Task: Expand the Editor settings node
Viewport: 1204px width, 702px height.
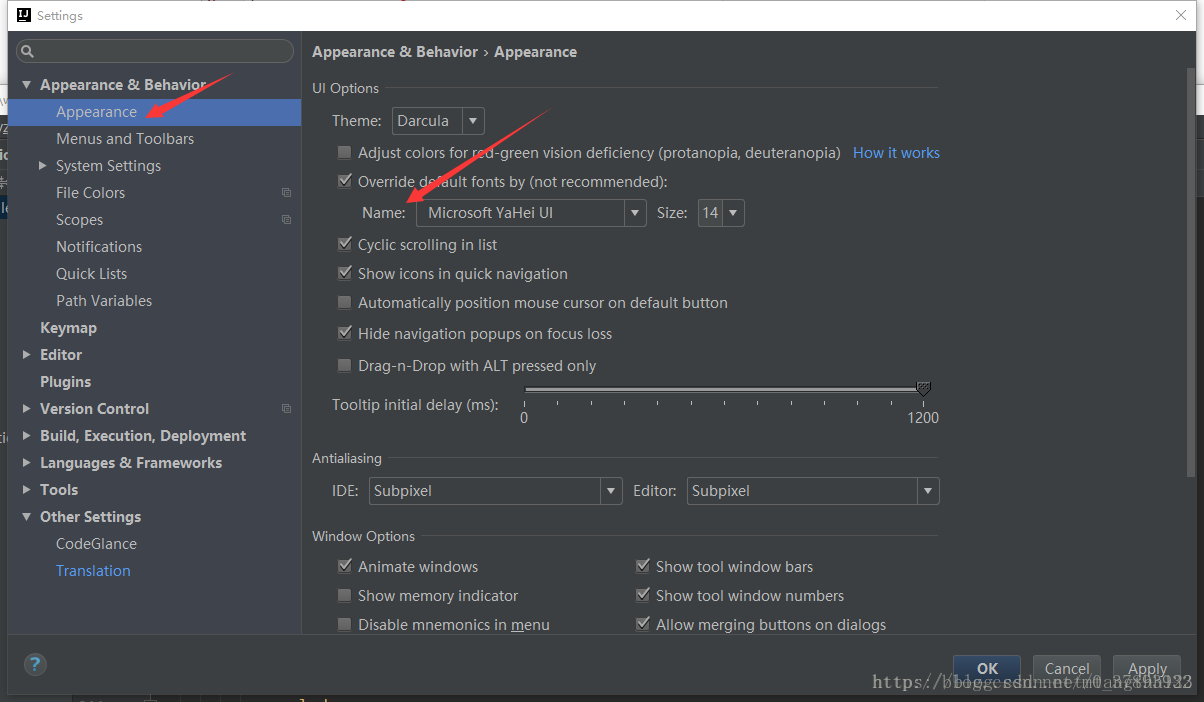Action: [x=27, y=355]
